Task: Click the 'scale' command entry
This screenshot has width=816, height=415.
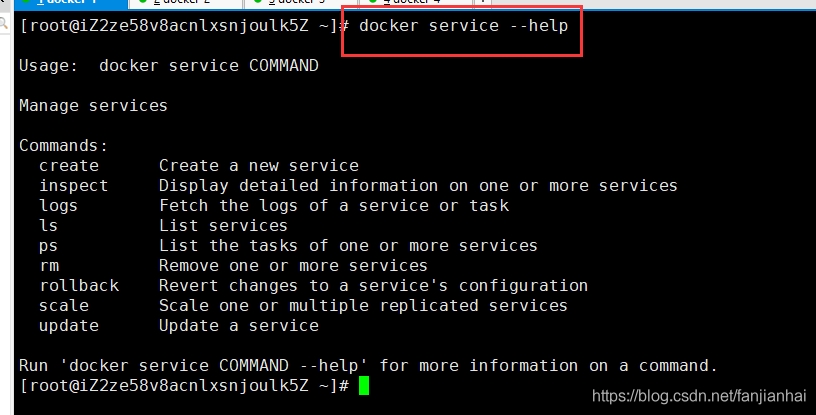Action: point(64,306)
